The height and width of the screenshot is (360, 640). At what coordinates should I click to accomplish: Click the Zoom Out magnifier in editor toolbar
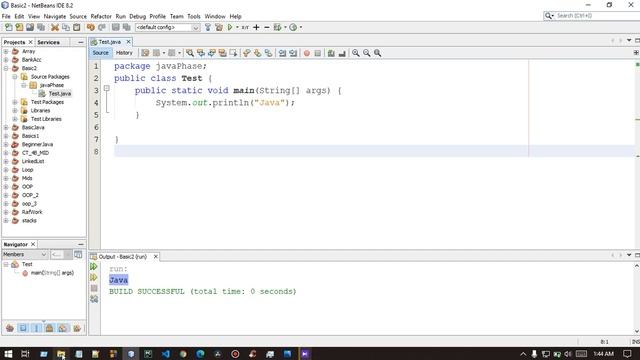pos(367,53)
